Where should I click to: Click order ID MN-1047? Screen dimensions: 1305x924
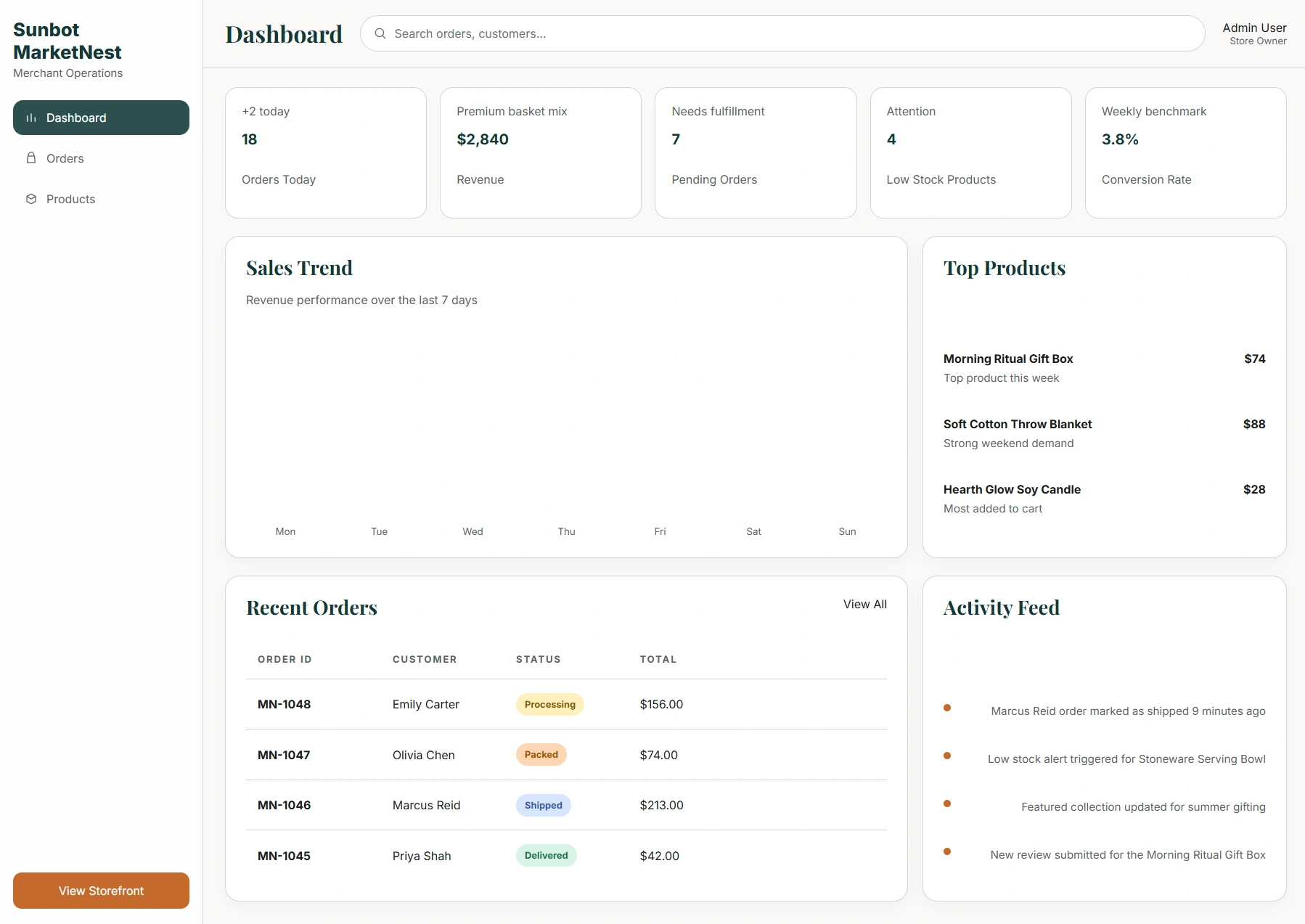(x=284, y=755)
